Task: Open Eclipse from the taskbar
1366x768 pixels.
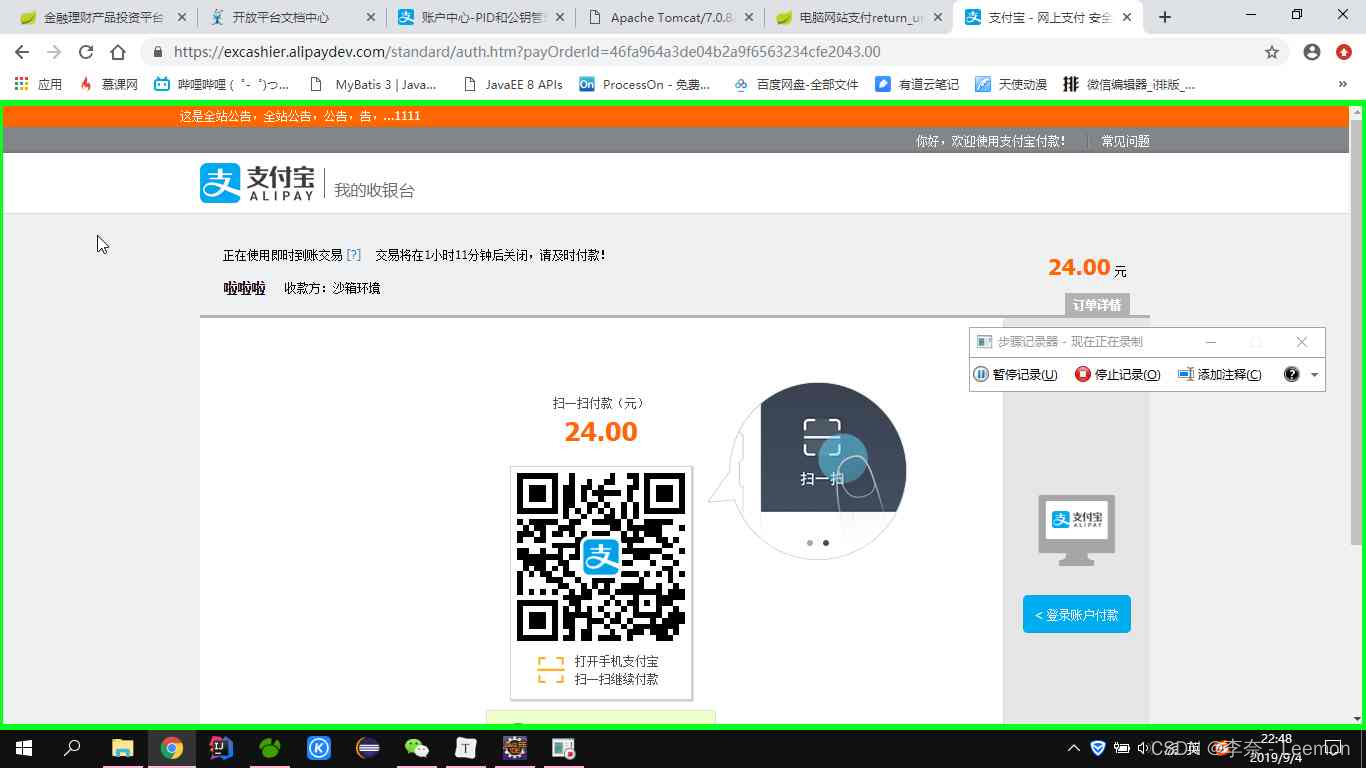Action: [x=368, y=747]
